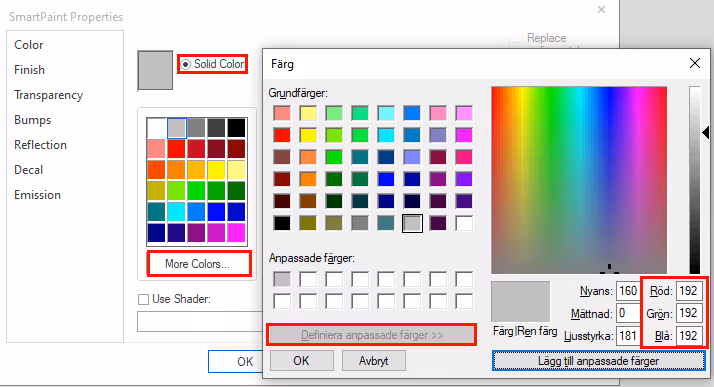The height and width of the screenshot is (387, 714).
Task: Click the Blå value field
Action: 689,336
